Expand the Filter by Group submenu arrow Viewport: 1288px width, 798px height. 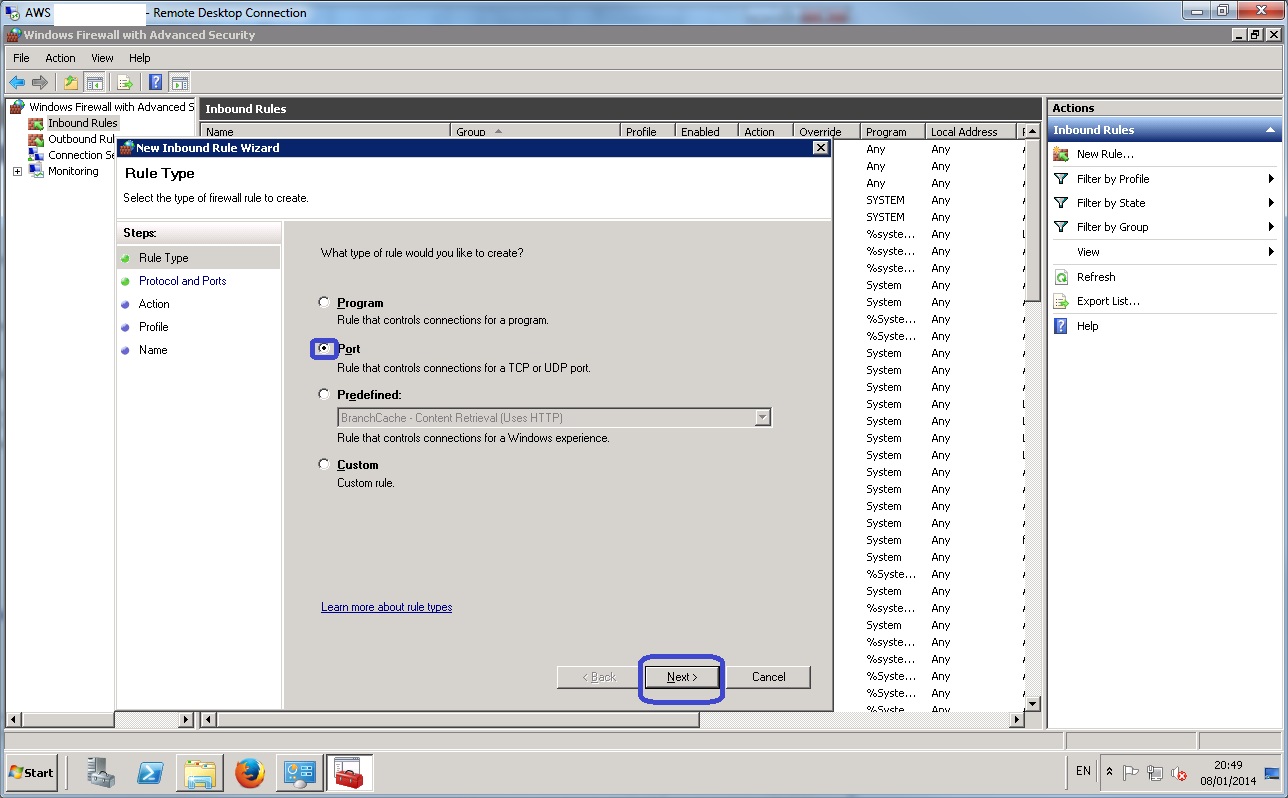pyautogui.click(x=1271, y=227)
